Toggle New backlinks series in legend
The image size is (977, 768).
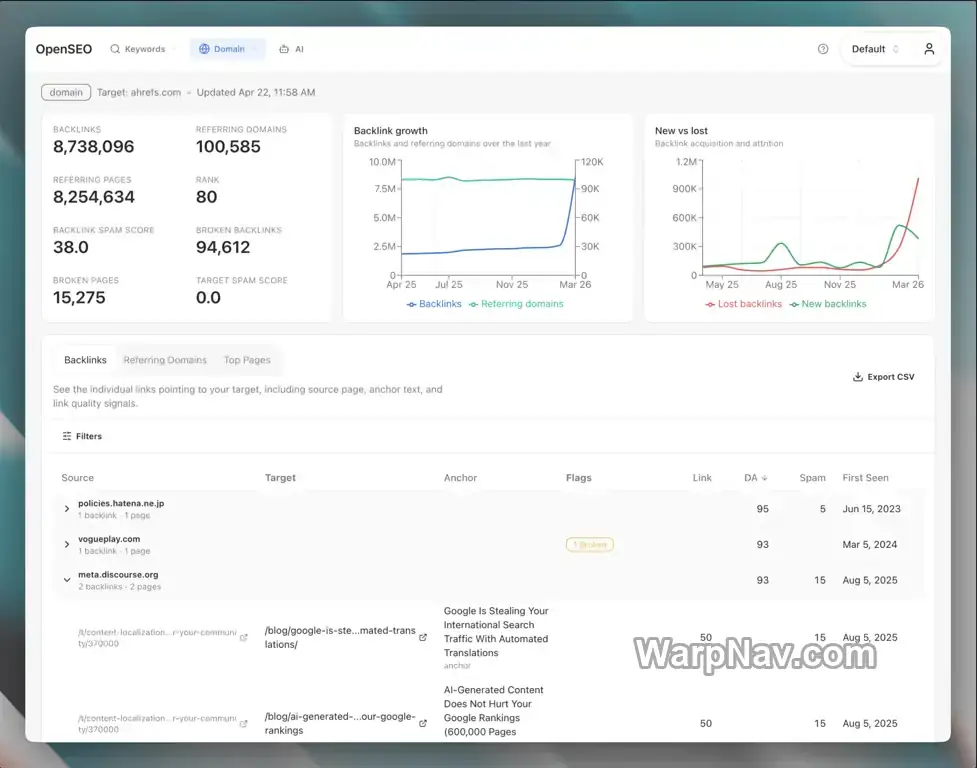827,304
